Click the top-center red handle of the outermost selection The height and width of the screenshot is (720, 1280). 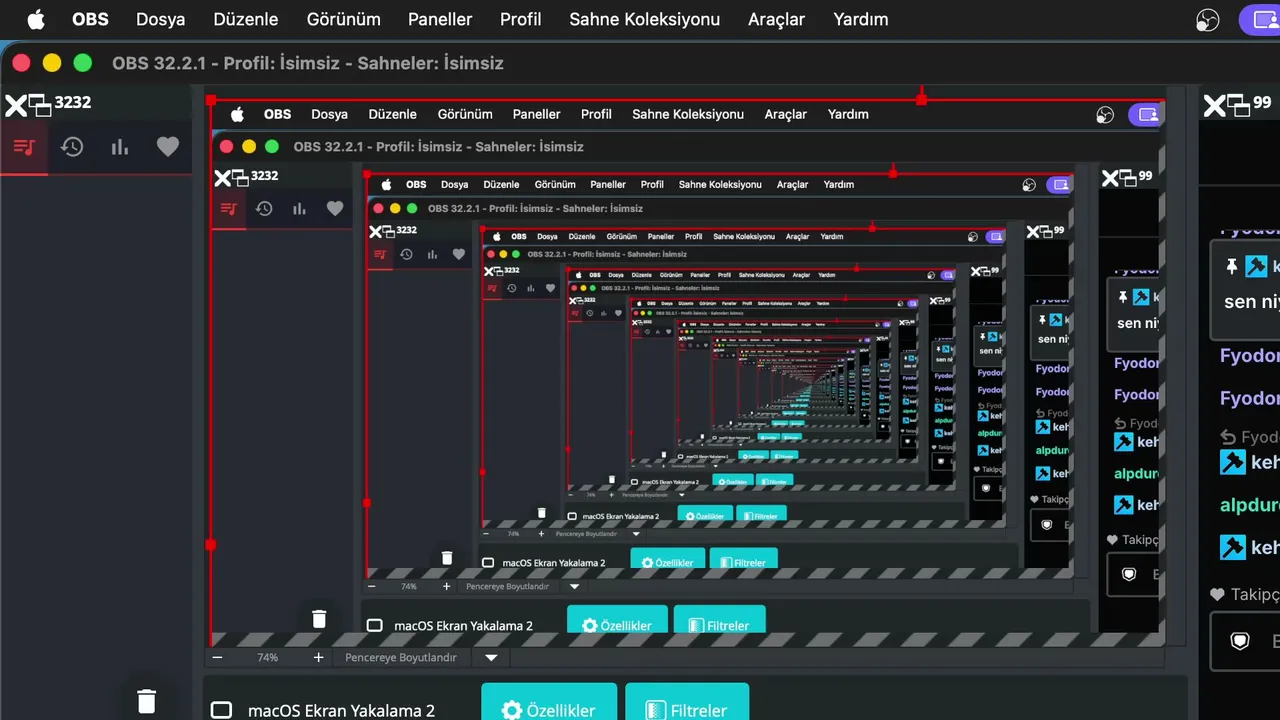[921, 99]
